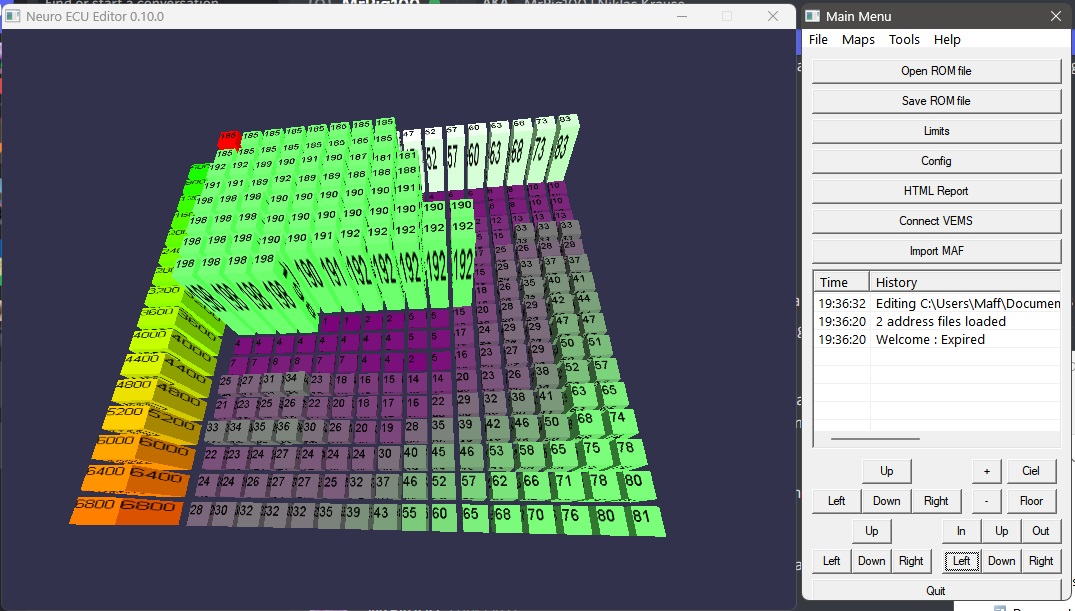1075x611 pixels.
Task: Click the Down button directly above the lone Up
Action: [x=886, y=501]
